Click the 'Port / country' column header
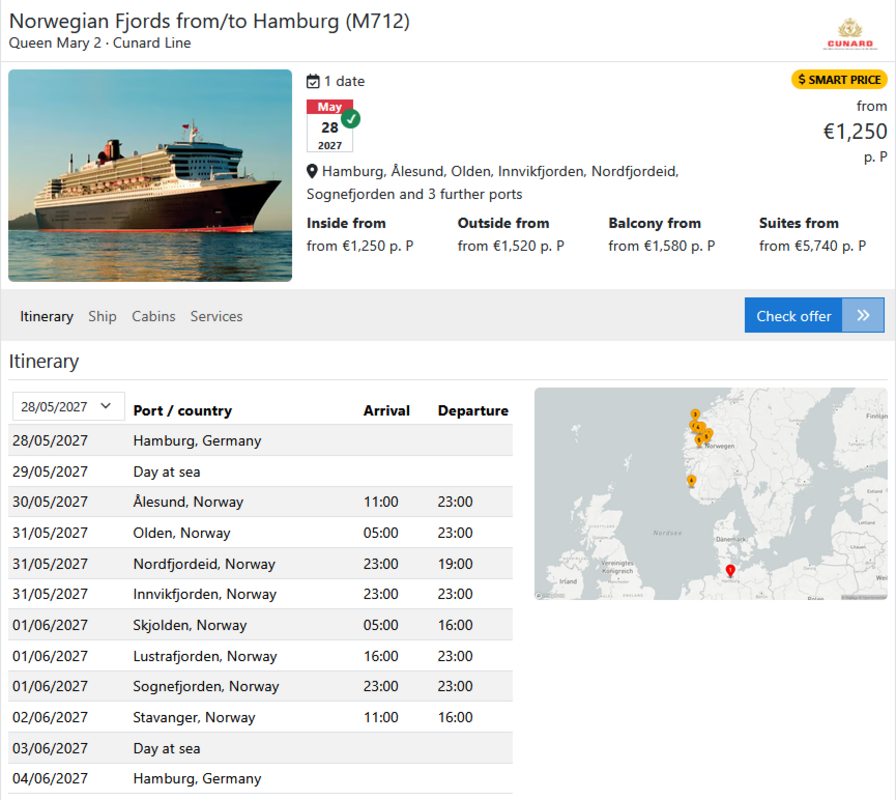Image resolution: width=896 pixels, height=800 pixels. pos(183,411)
